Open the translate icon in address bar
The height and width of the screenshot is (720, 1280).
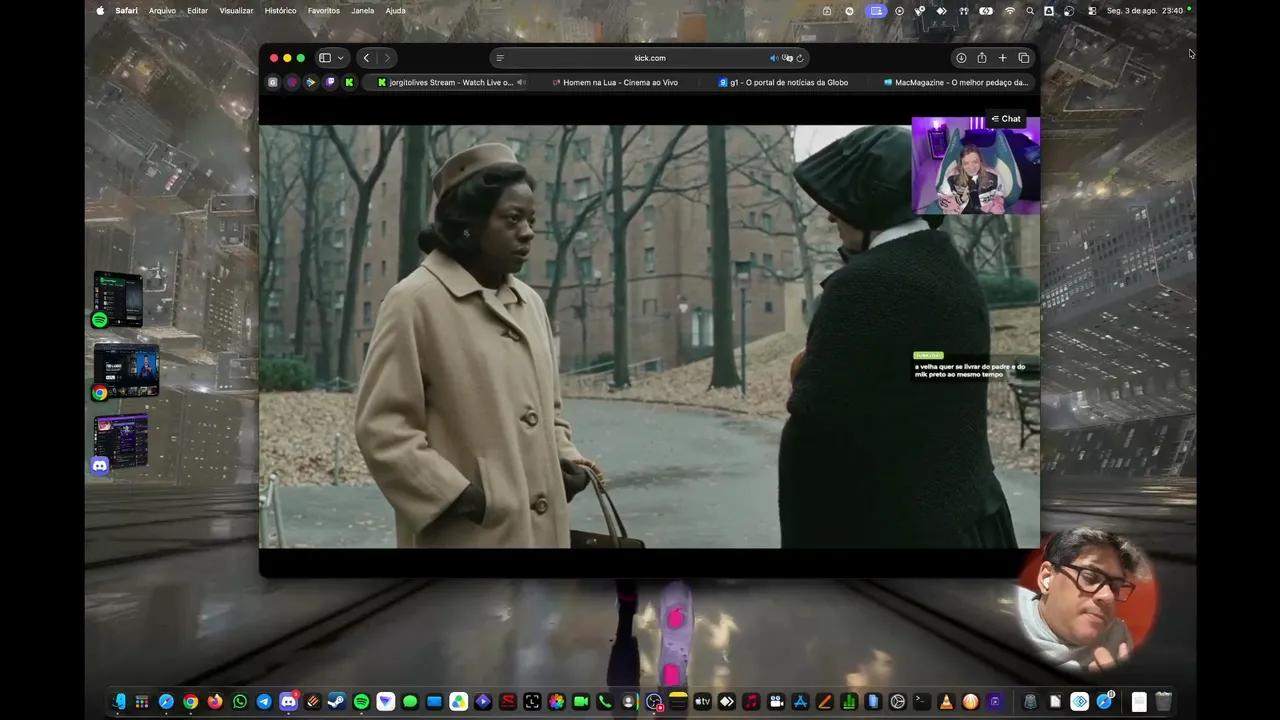pos(787,58)
